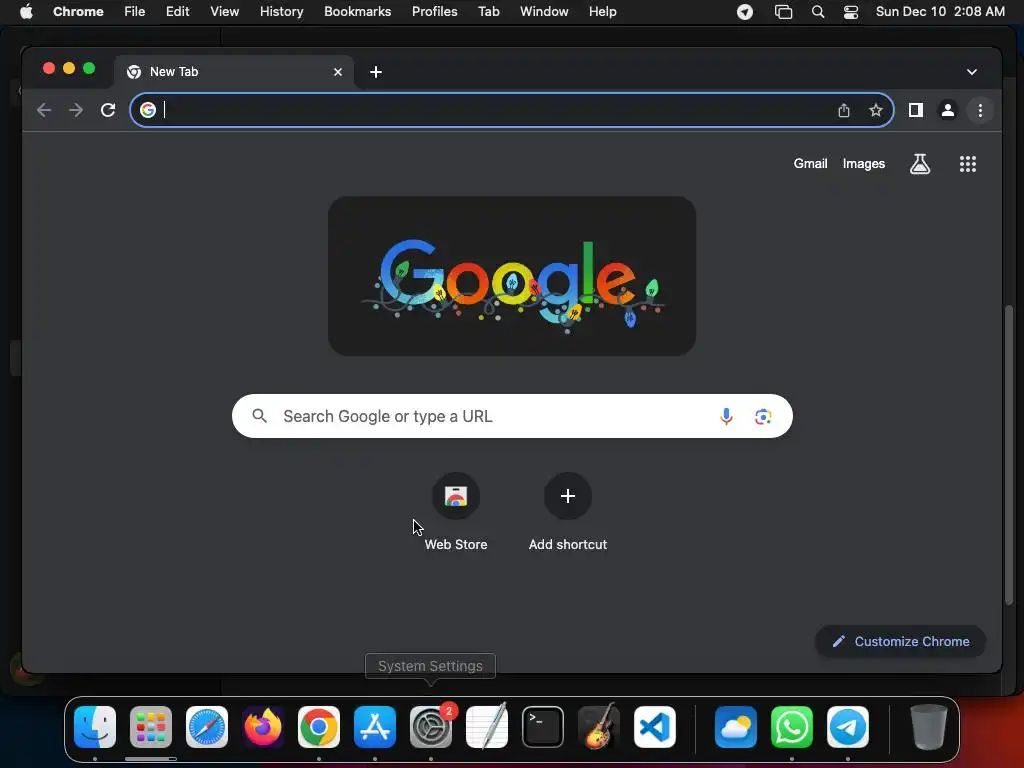The width and height of the screenshot is (1024, 768).
Task: Share this page via share icon
Action: point(844,110)
